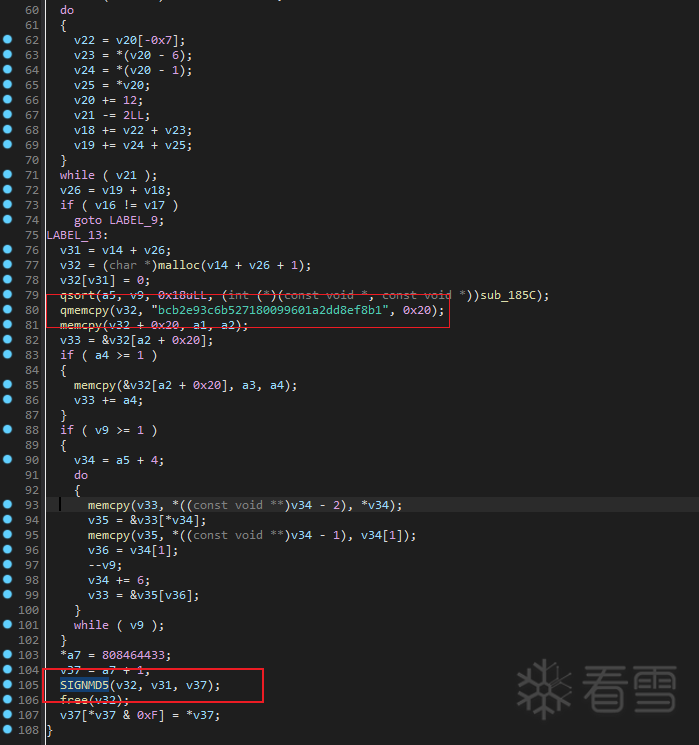The height and width of the screenshot is (745, 699).
Task: Click variable v34 assigned on line 90
Action: (x=84, y=460)
